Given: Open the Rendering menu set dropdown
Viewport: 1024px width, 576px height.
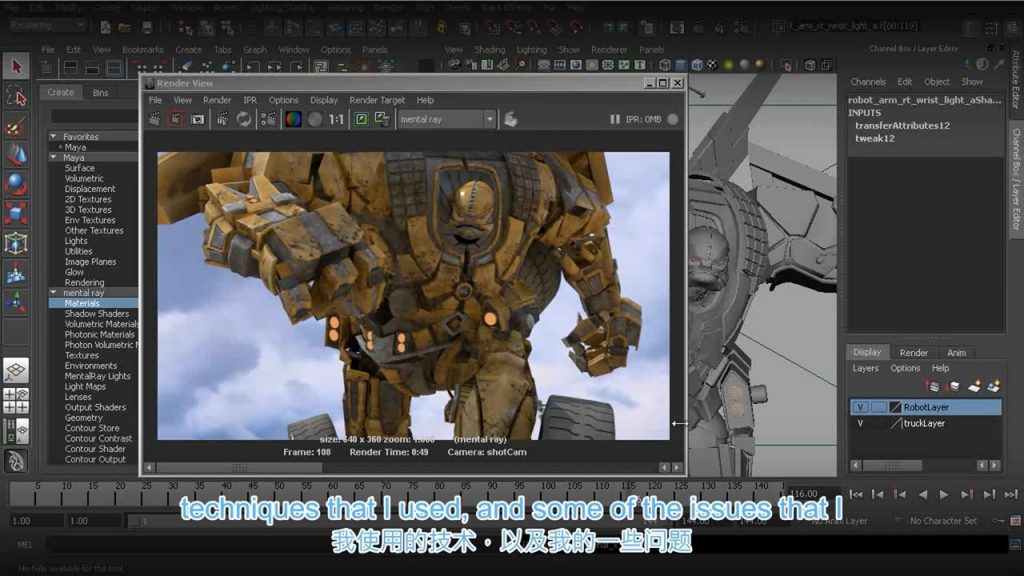Looking at the screenshot, I should (x=48, y=25).
